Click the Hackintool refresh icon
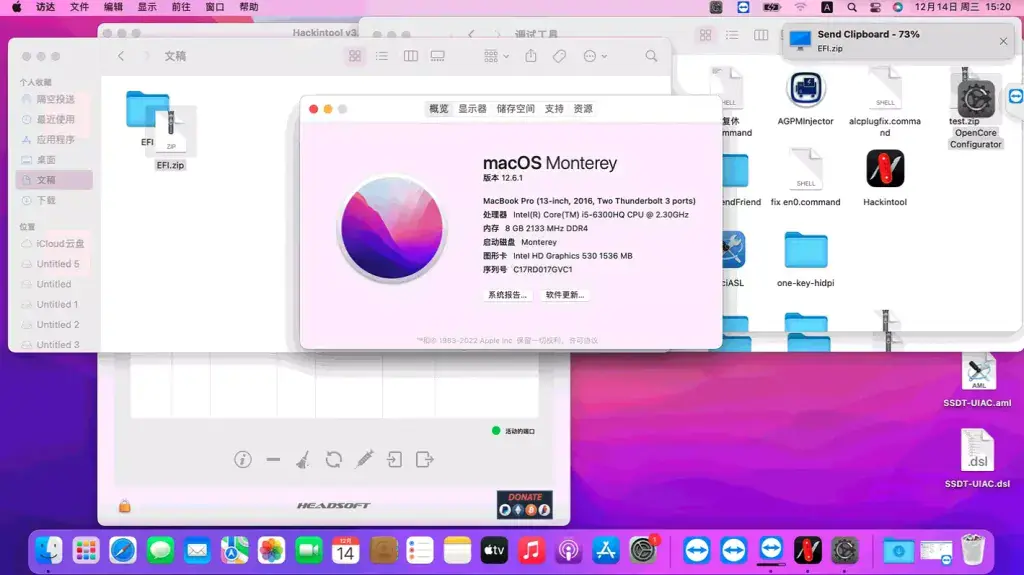The width and height of the screenshot is (1024, 575). pos(334,459)
